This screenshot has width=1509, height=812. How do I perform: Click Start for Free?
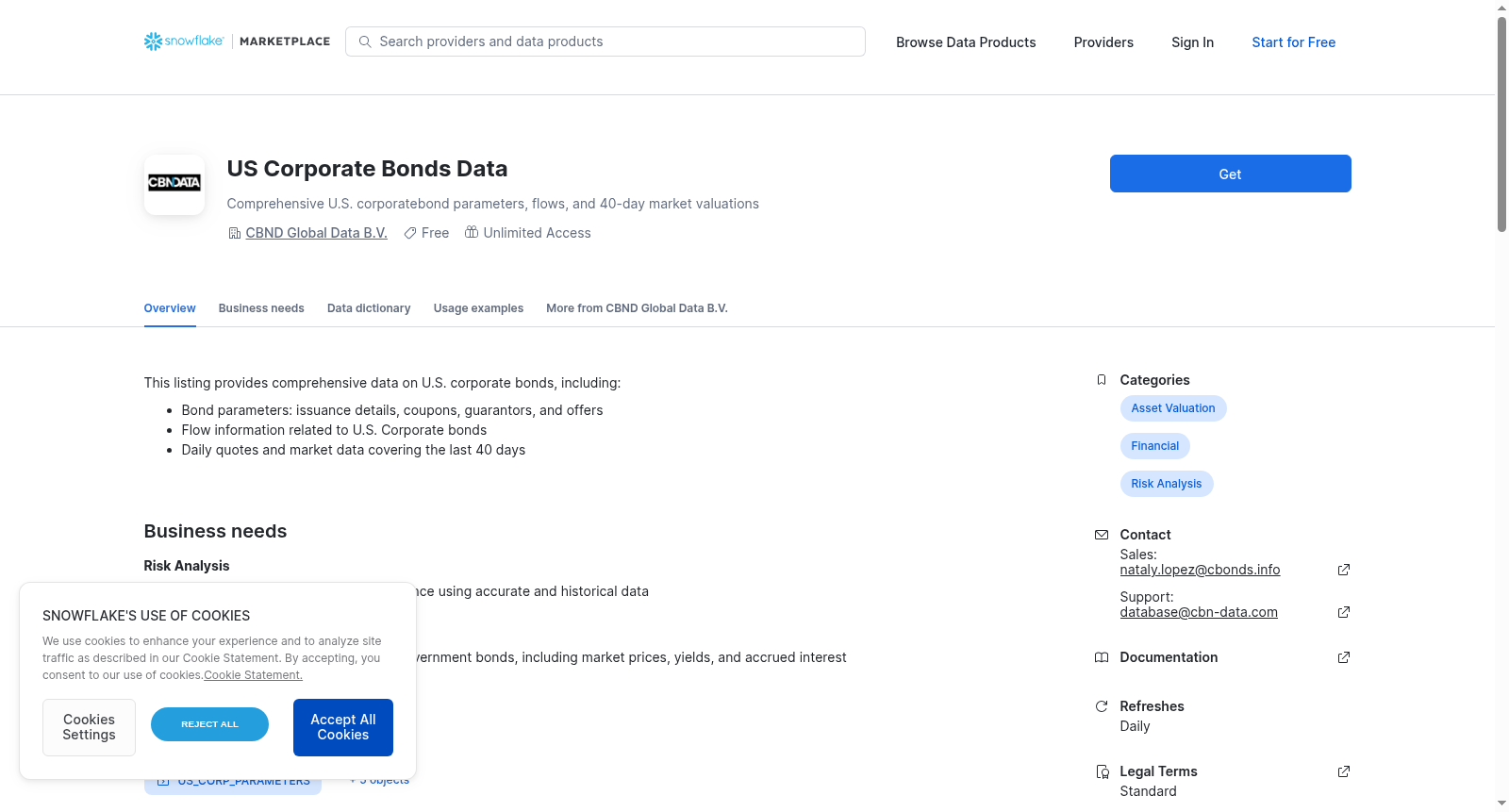pyautogui.click(x=1293, y=42)
